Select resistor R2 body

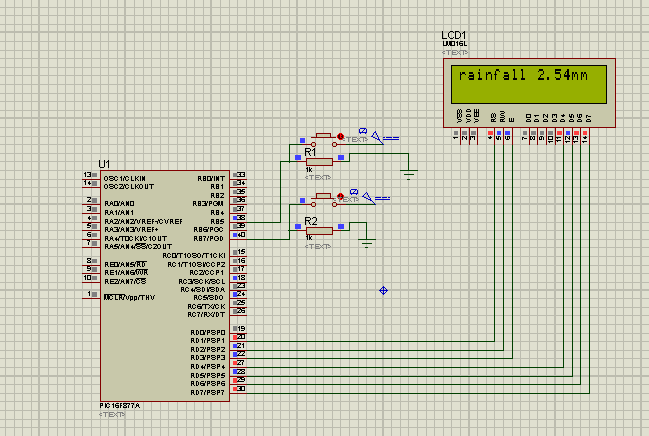319,231
